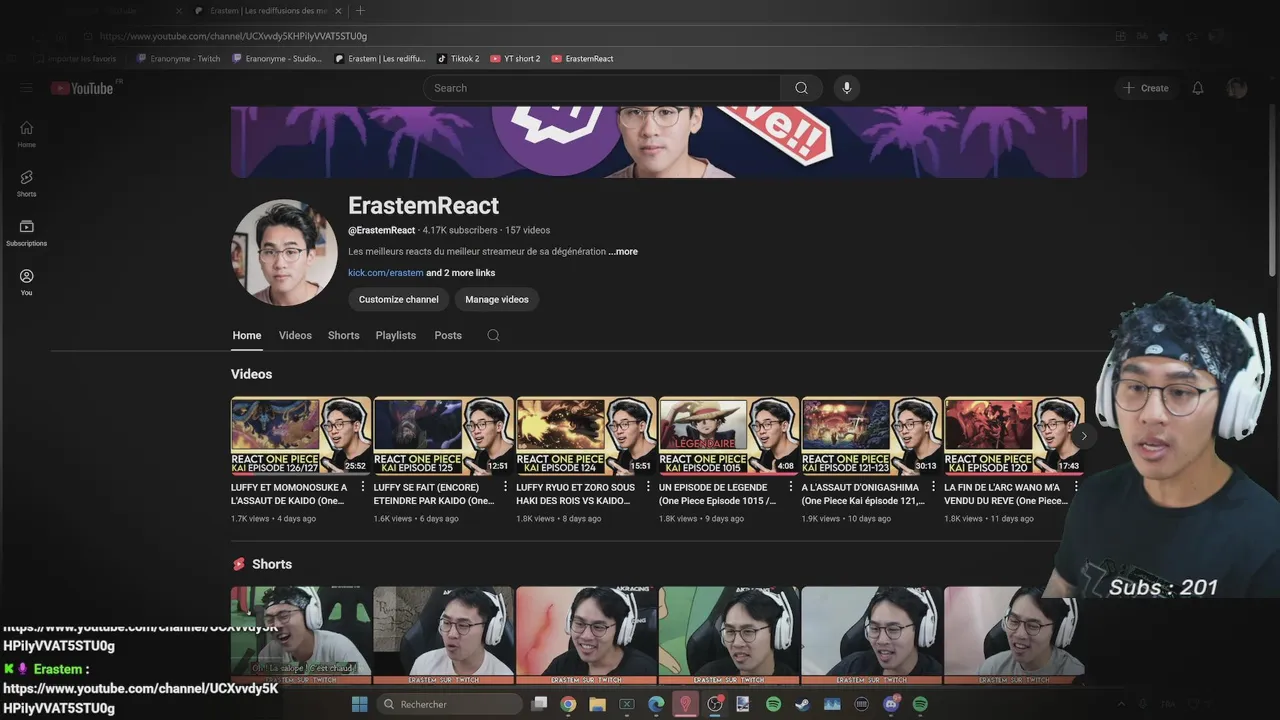Click the YouTube logo
Screen dimensions: 1280x720
point(84,88)
